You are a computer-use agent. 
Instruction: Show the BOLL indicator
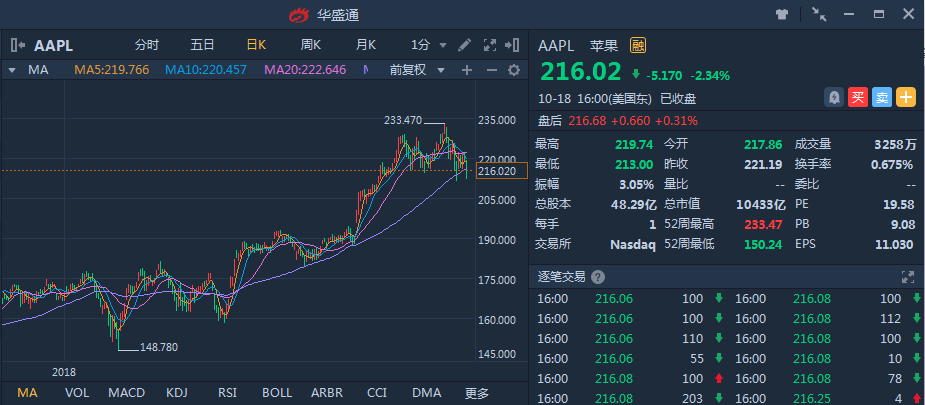point(277,393)
